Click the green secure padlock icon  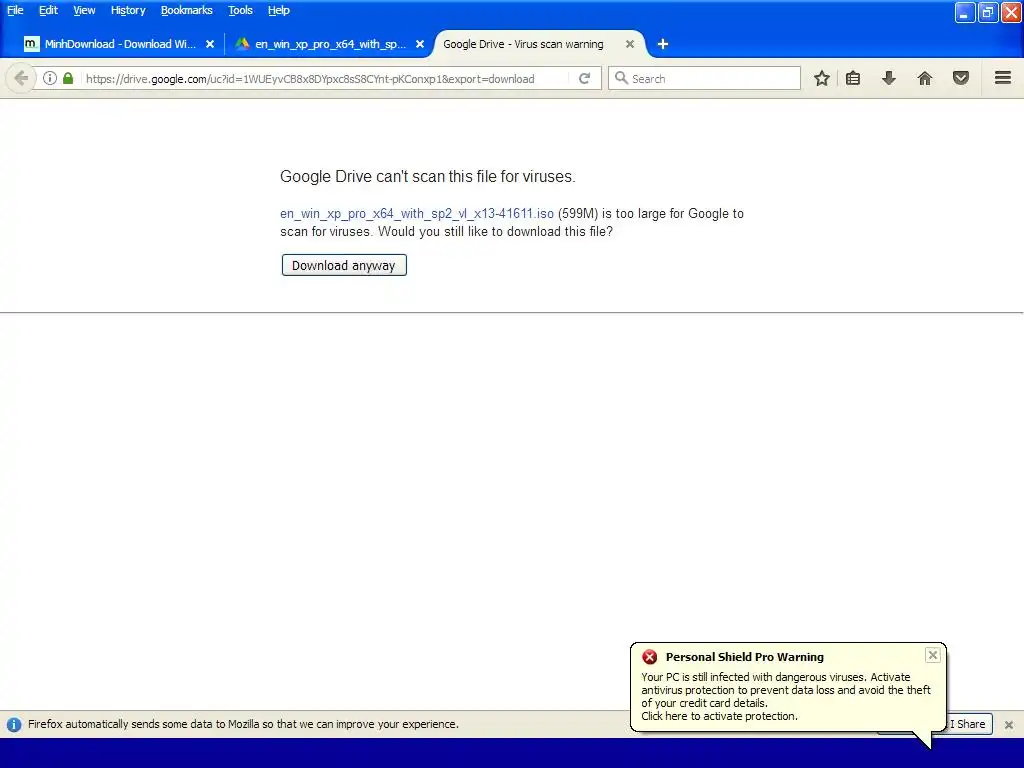click(68, 78)
